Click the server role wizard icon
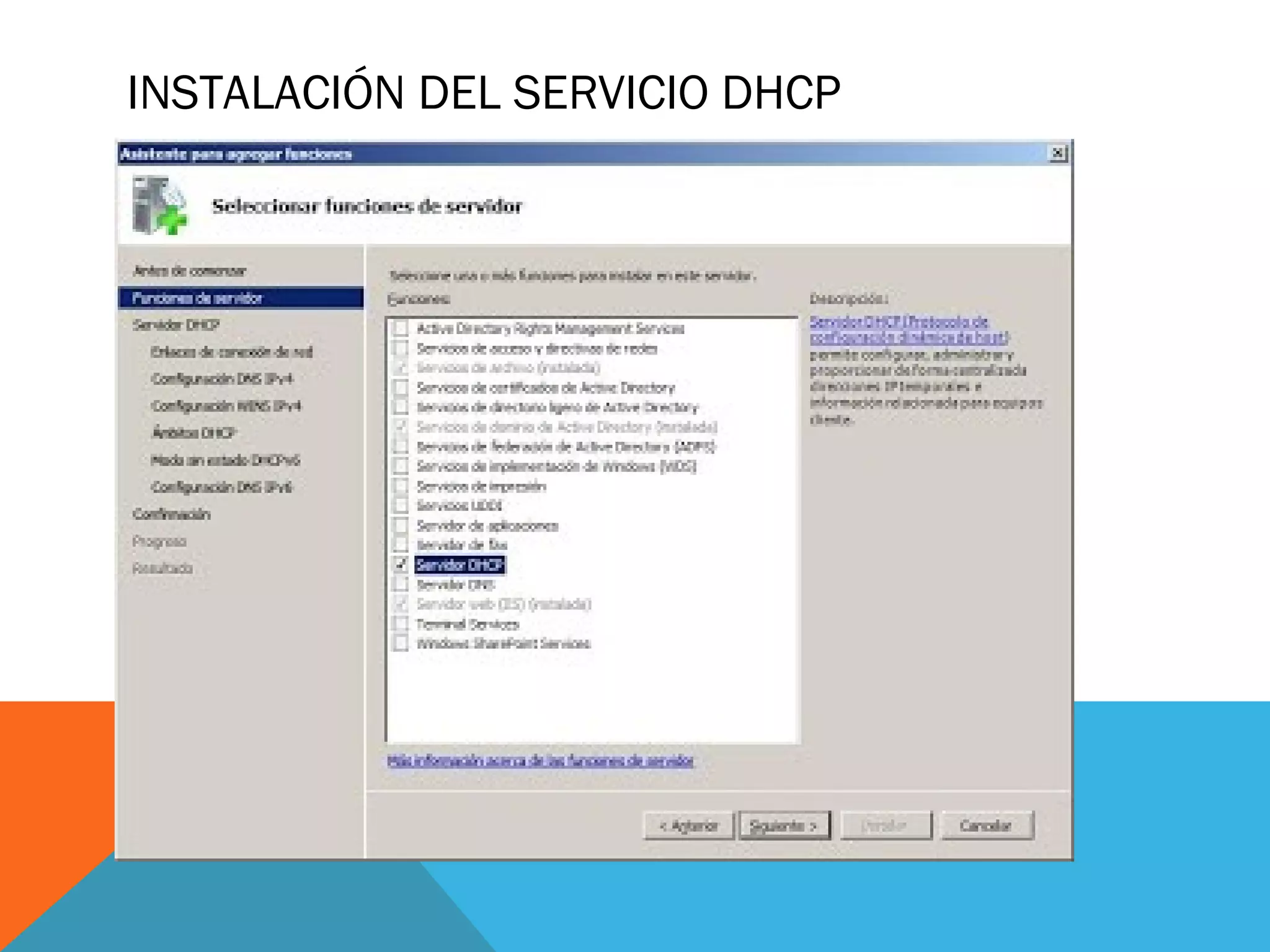1270x952 pixels. (159, 206)
